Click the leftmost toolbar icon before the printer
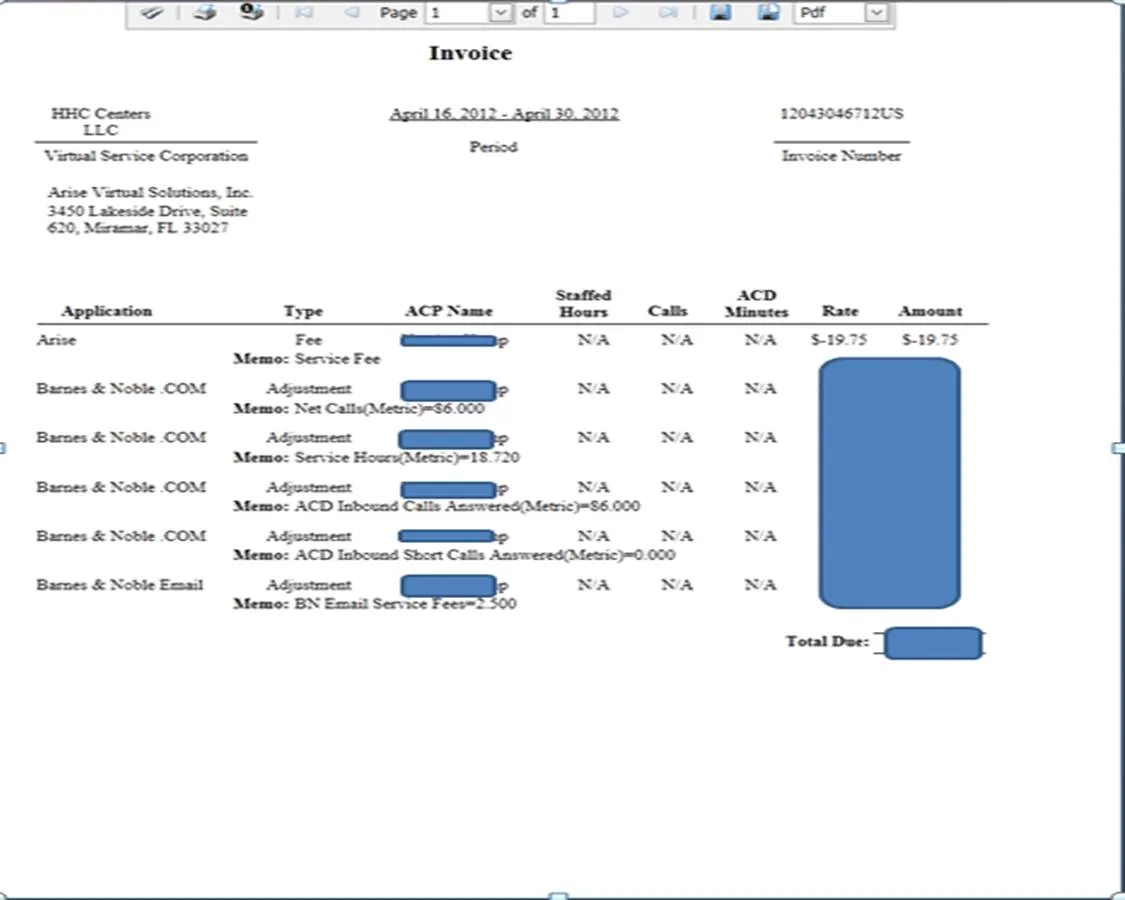1125x900 pixels. (x=152, y=13)
